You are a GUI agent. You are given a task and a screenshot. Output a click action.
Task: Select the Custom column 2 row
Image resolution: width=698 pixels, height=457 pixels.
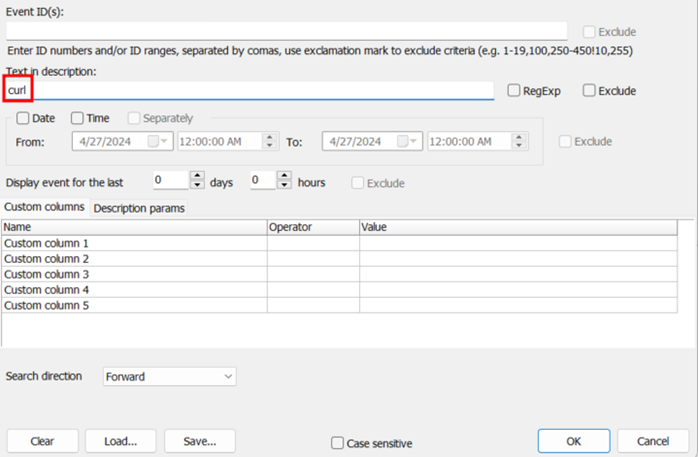tap(339, 259)
